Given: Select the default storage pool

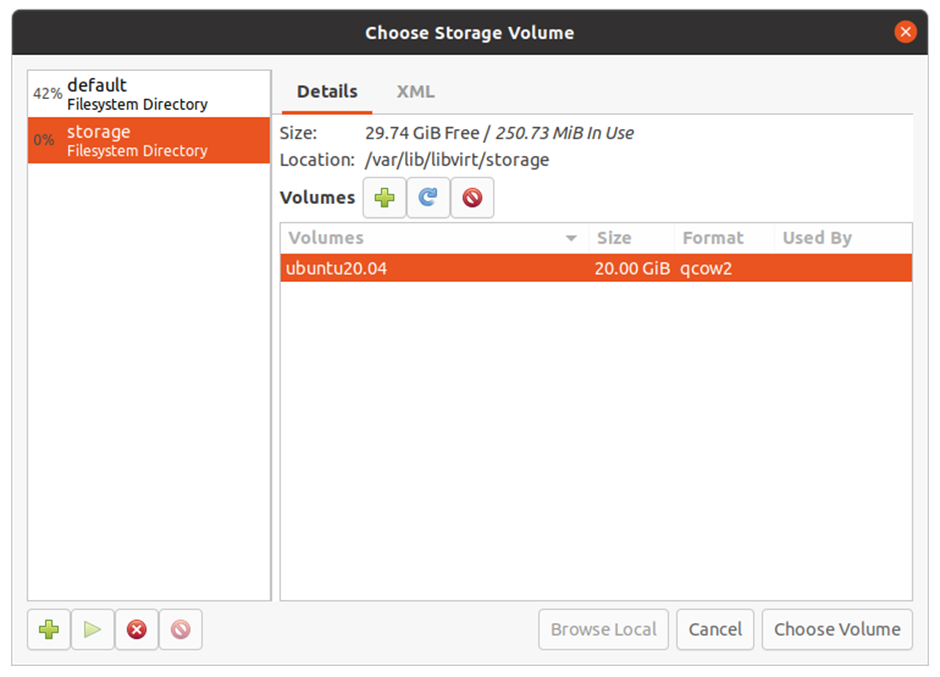Looking at the screenshot, I should tap(149, 94).
